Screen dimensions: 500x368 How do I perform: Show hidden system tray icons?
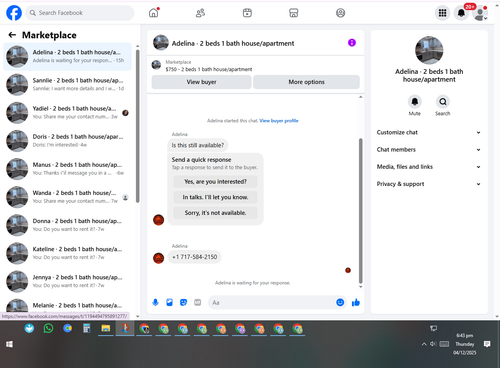coord(424,344)
